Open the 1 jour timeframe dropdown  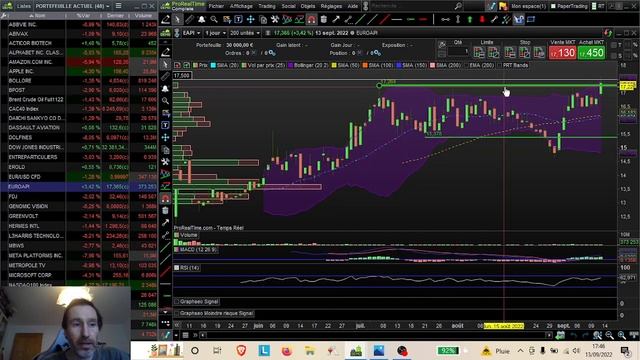[215, 33]
